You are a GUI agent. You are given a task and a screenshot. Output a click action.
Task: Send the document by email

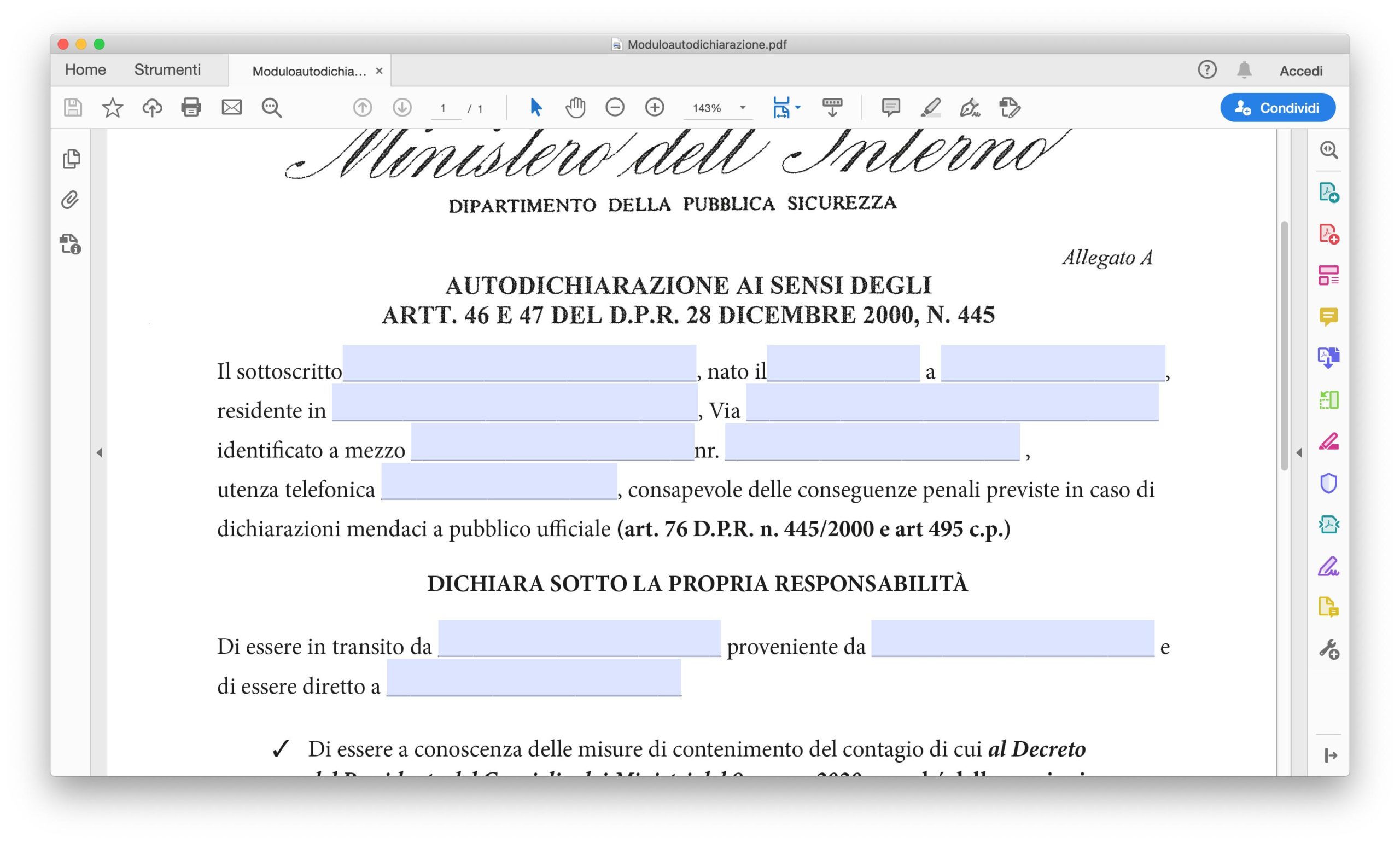tap(231, 107)
